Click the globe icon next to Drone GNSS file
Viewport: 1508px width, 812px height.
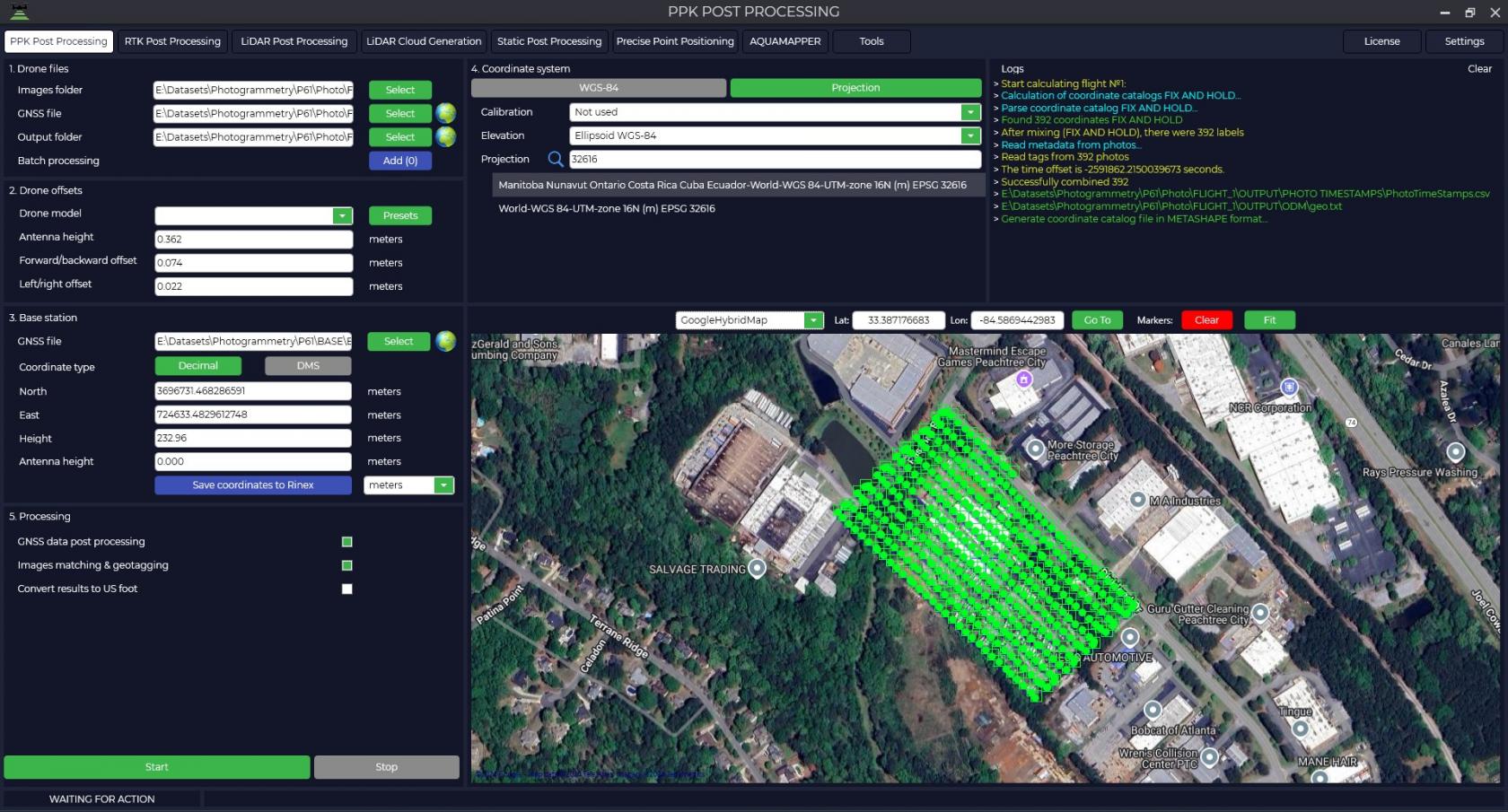[x=446, y=113]
